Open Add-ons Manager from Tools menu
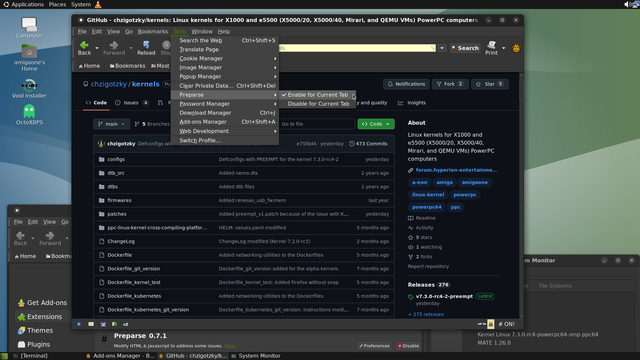The height and width of the screenshot is (360, 640). [x=225, y=122]
